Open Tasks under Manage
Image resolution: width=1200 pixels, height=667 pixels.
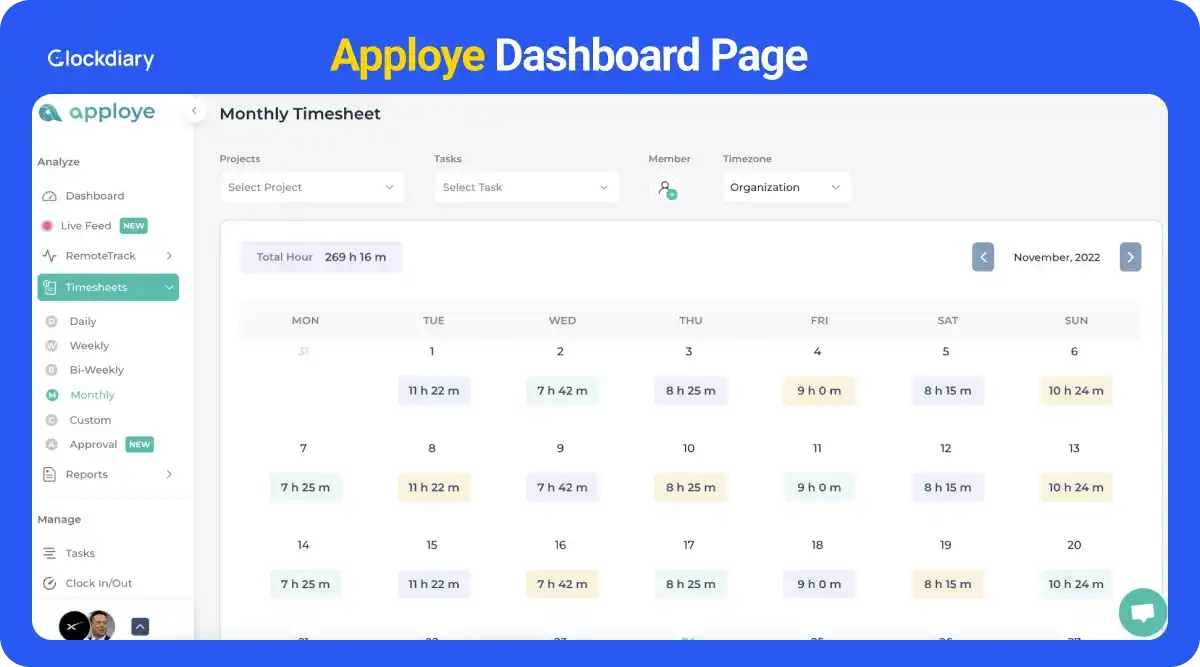(x=80, y=553)
